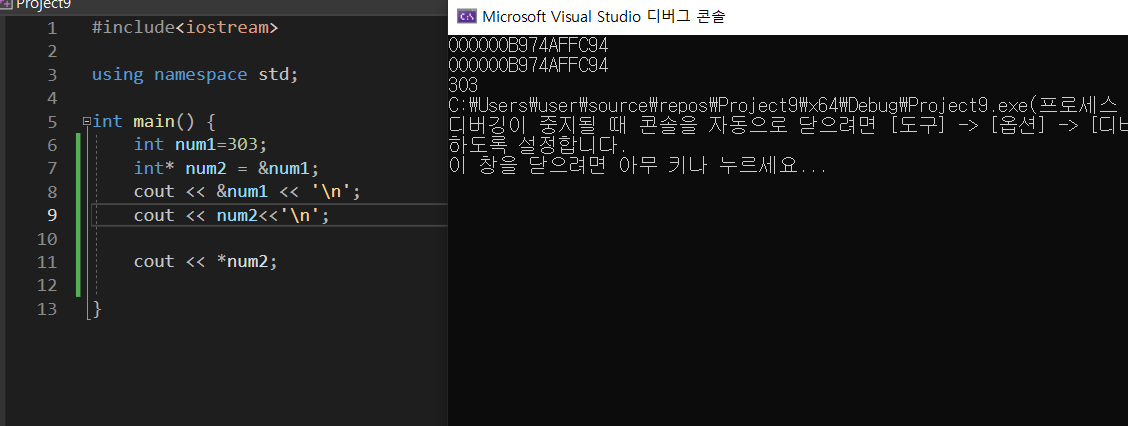
Task: Click the 'cout << &num1' code line
Action: (x=247, y=191)
